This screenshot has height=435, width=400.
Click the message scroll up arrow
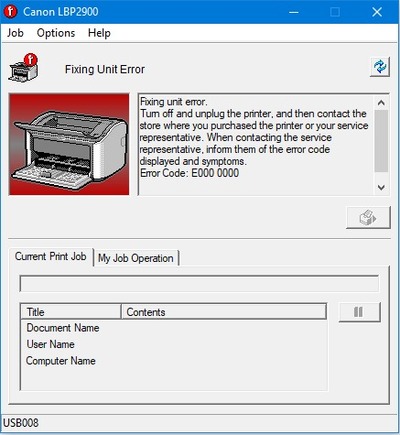click(x=381, y=103)
